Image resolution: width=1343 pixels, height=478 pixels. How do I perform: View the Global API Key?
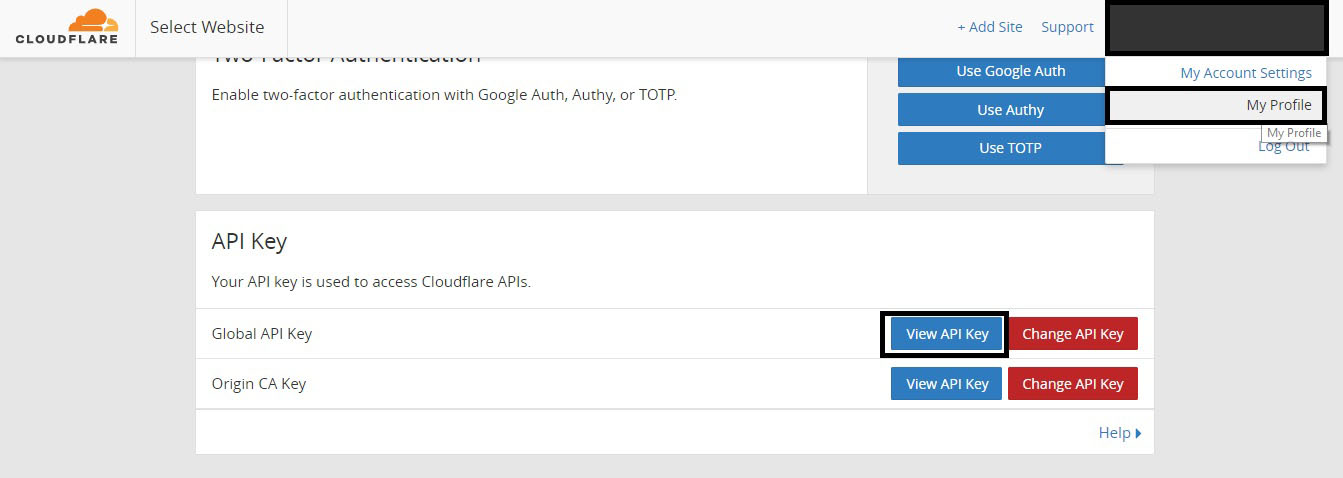[x=946, y=334]
